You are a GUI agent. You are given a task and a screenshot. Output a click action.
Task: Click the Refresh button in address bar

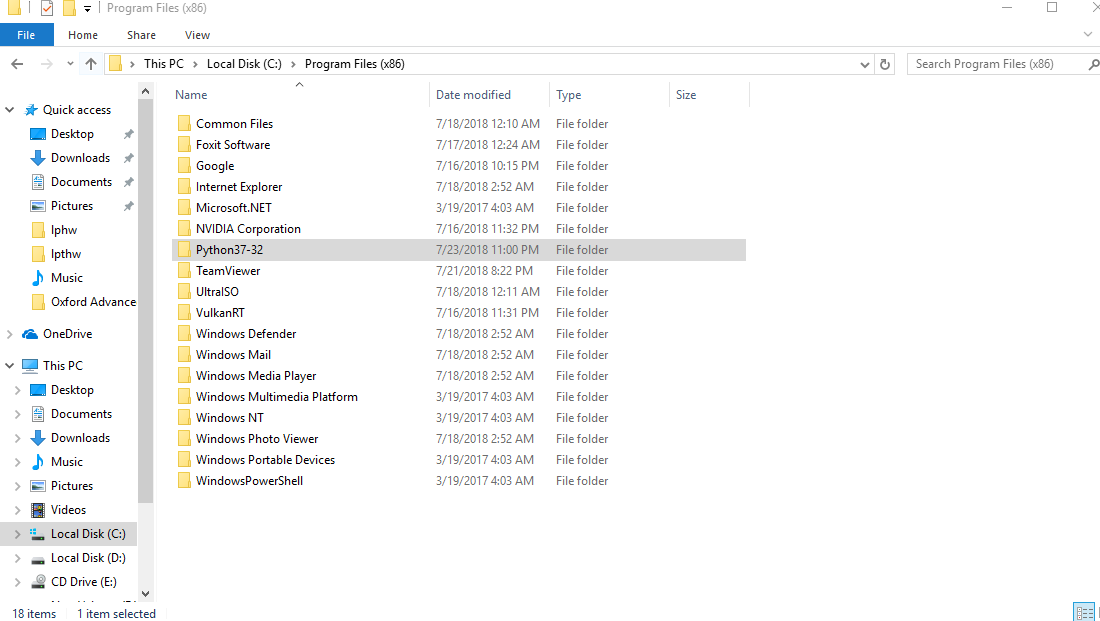[x=884, y=64]
